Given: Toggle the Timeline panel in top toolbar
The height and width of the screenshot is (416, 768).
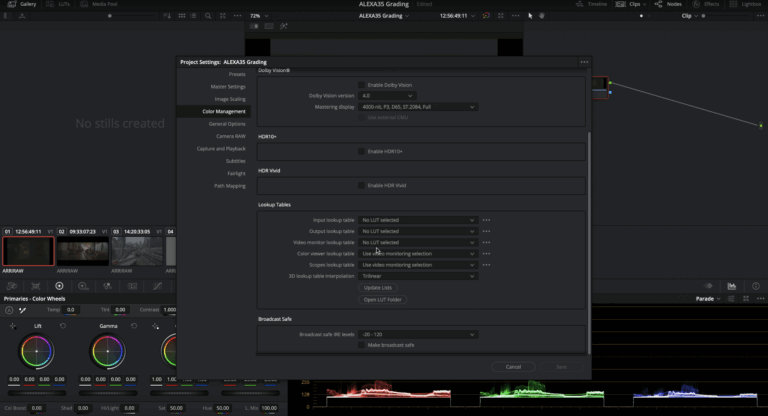Looking at the screenshot, I should 592,4.
